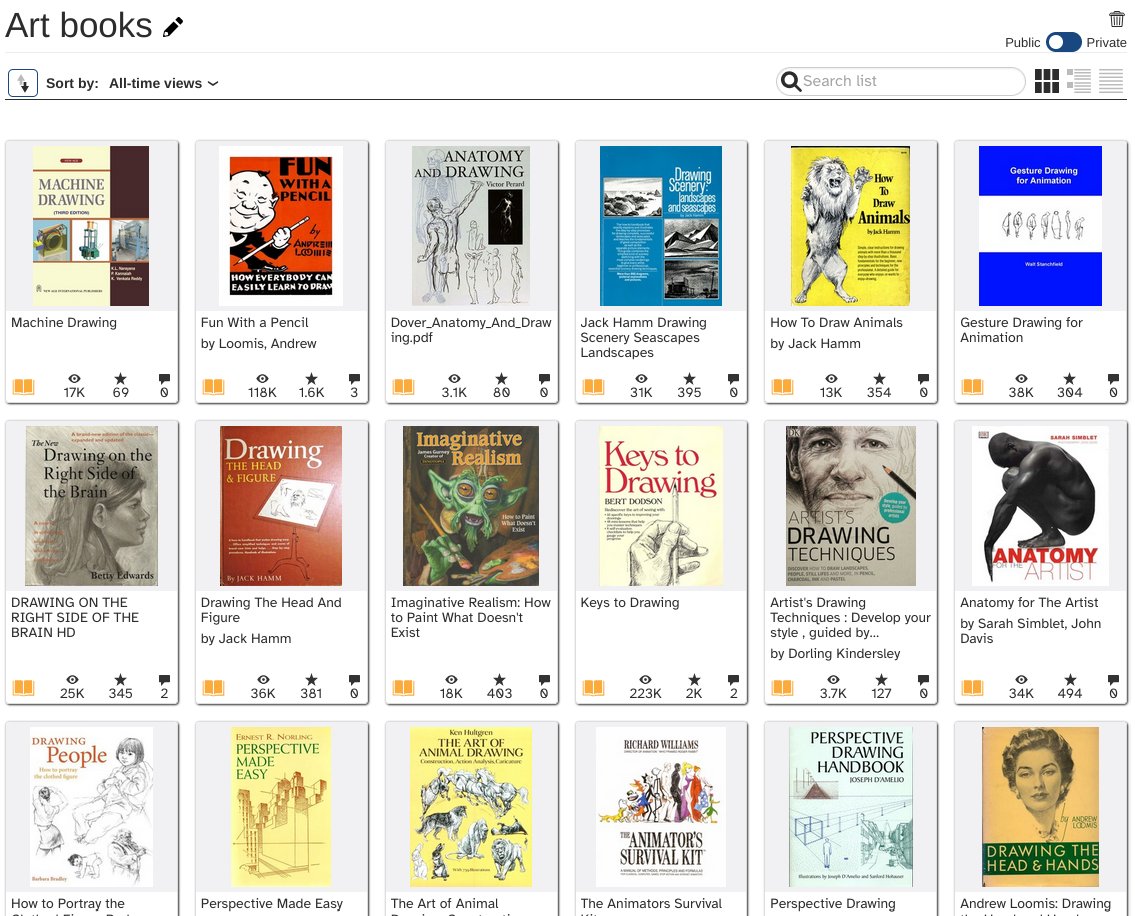Click book icon on Artist's Drawing Techniques card

point(782,686)
